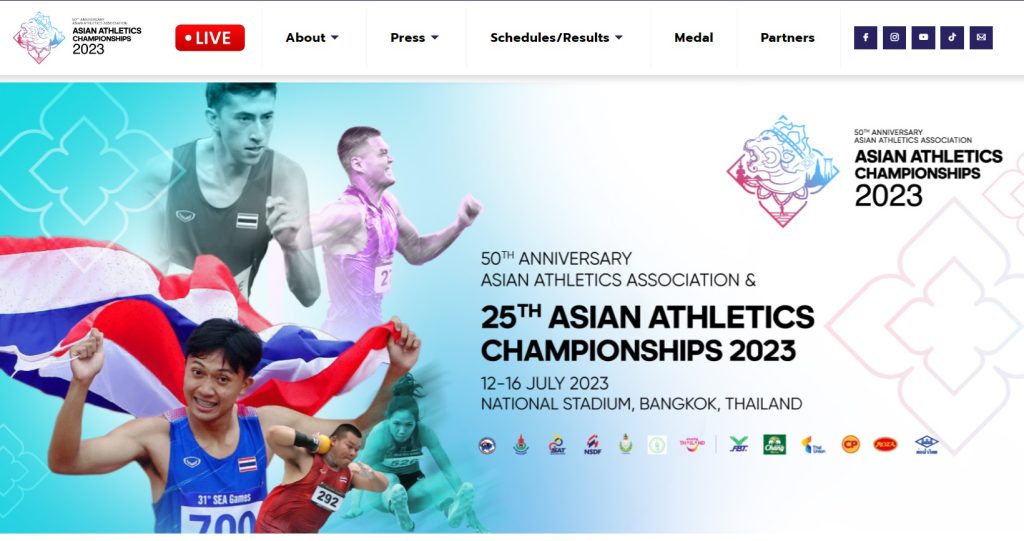Image resolution: width=1024 pixels, height=541 pixels.
Task: Open the Facebook social icon
Action: click(x=865, y=38)
